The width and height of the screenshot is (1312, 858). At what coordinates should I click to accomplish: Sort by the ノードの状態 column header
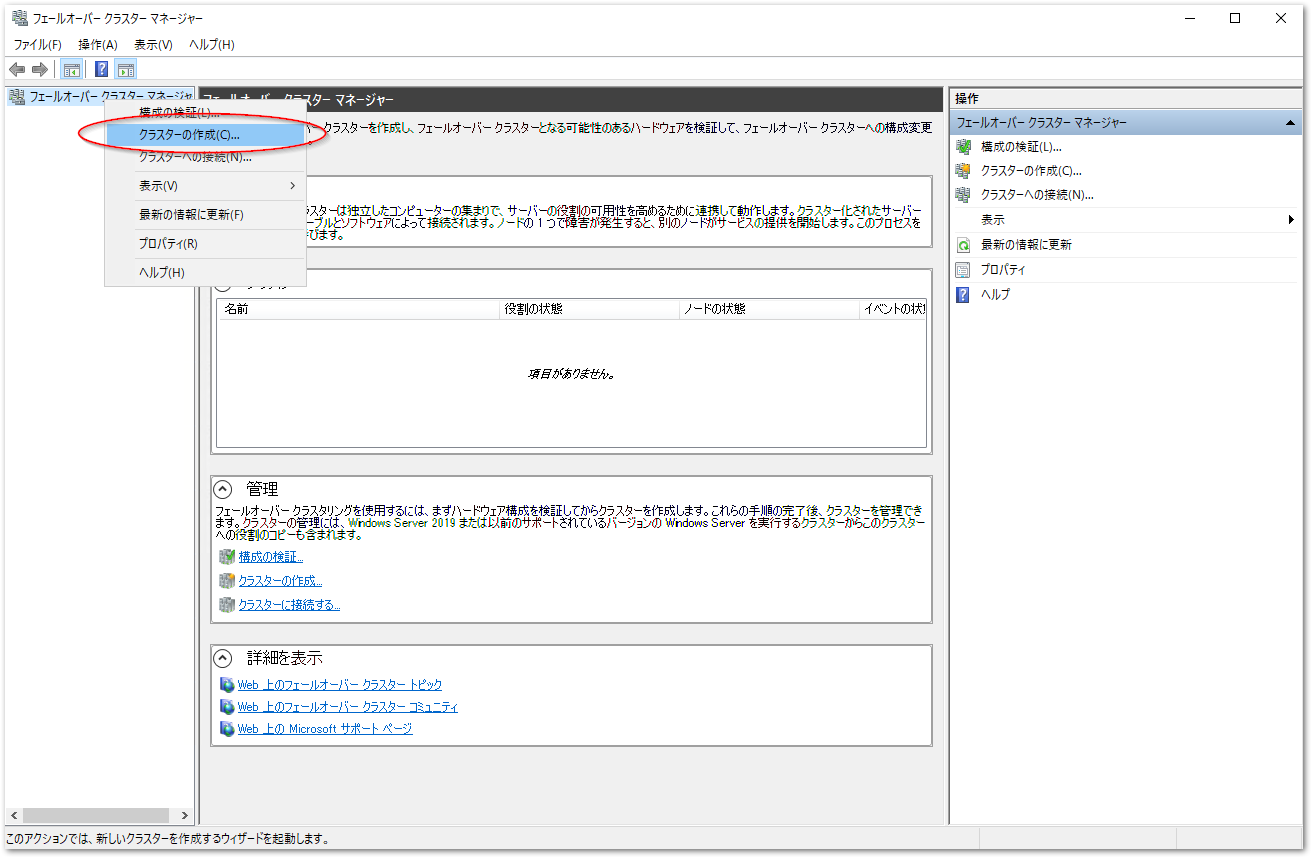770,309
